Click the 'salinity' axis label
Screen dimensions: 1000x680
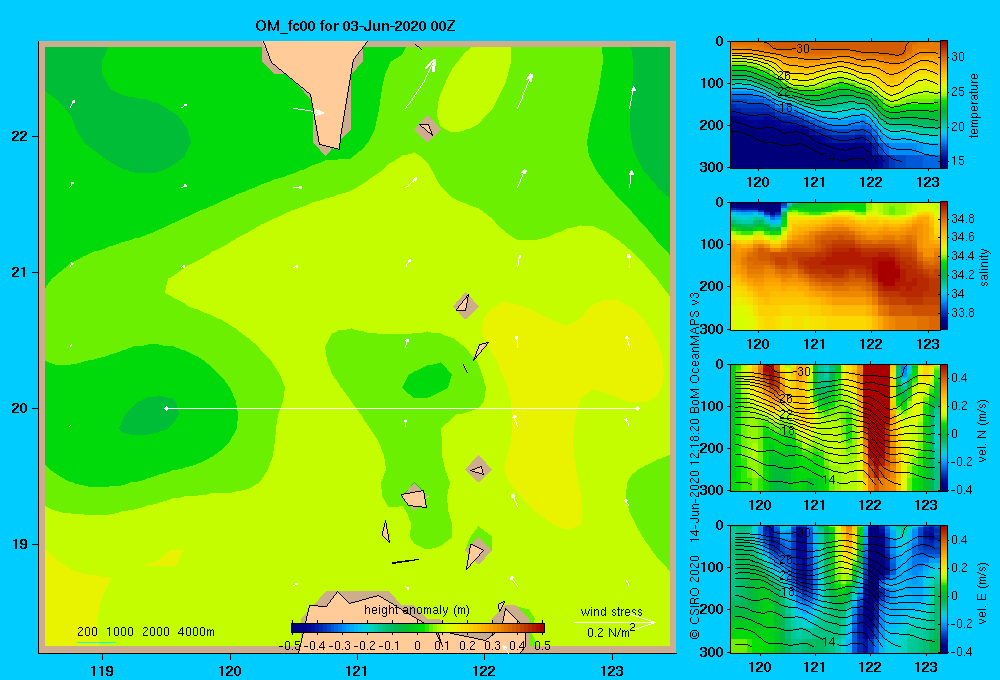point(984,267)
